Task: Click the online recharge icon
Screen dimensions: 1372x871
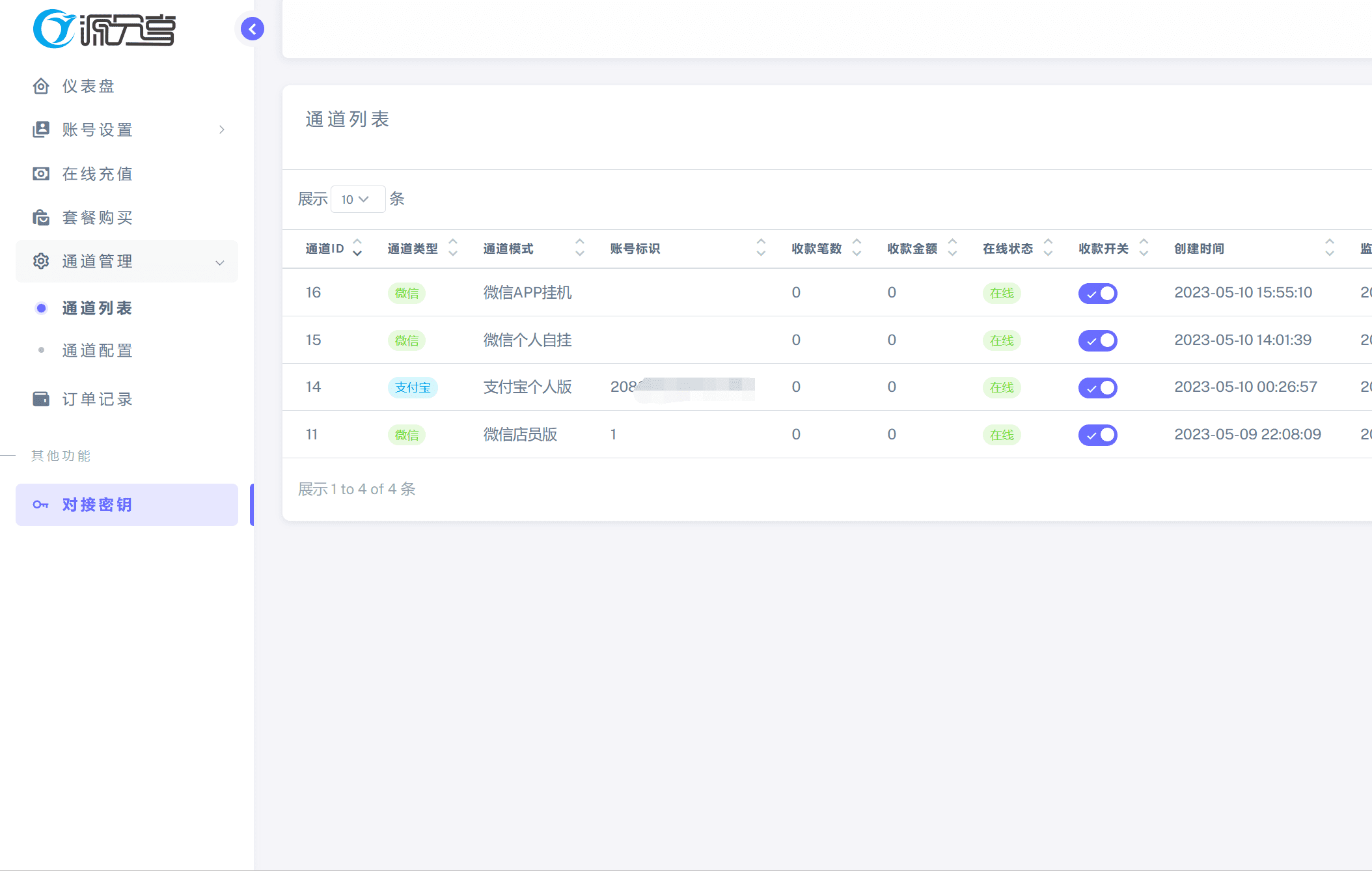Action: 41,174
